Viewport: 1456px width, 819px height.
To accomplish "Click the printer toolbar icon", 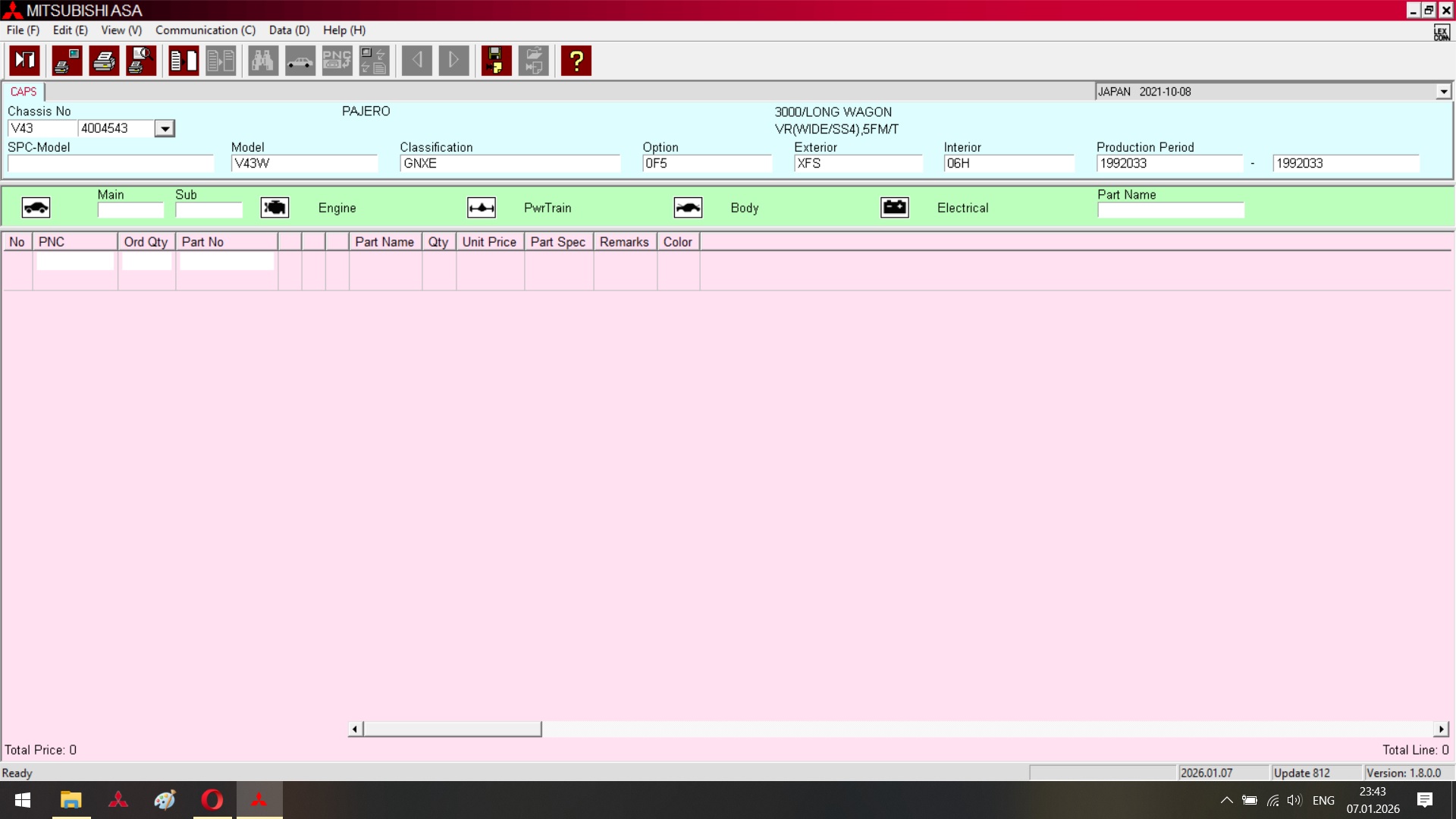I will click(104, 61).
